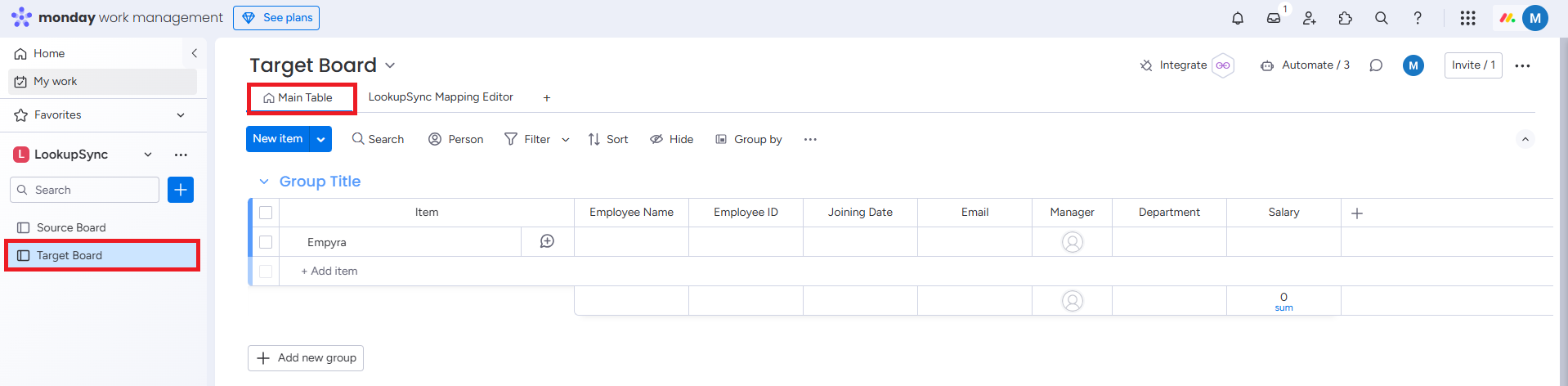Viewport: 1568px width, 386px height.
Task: Assign a manager in the Empyra row
Action: (1073, 242)
